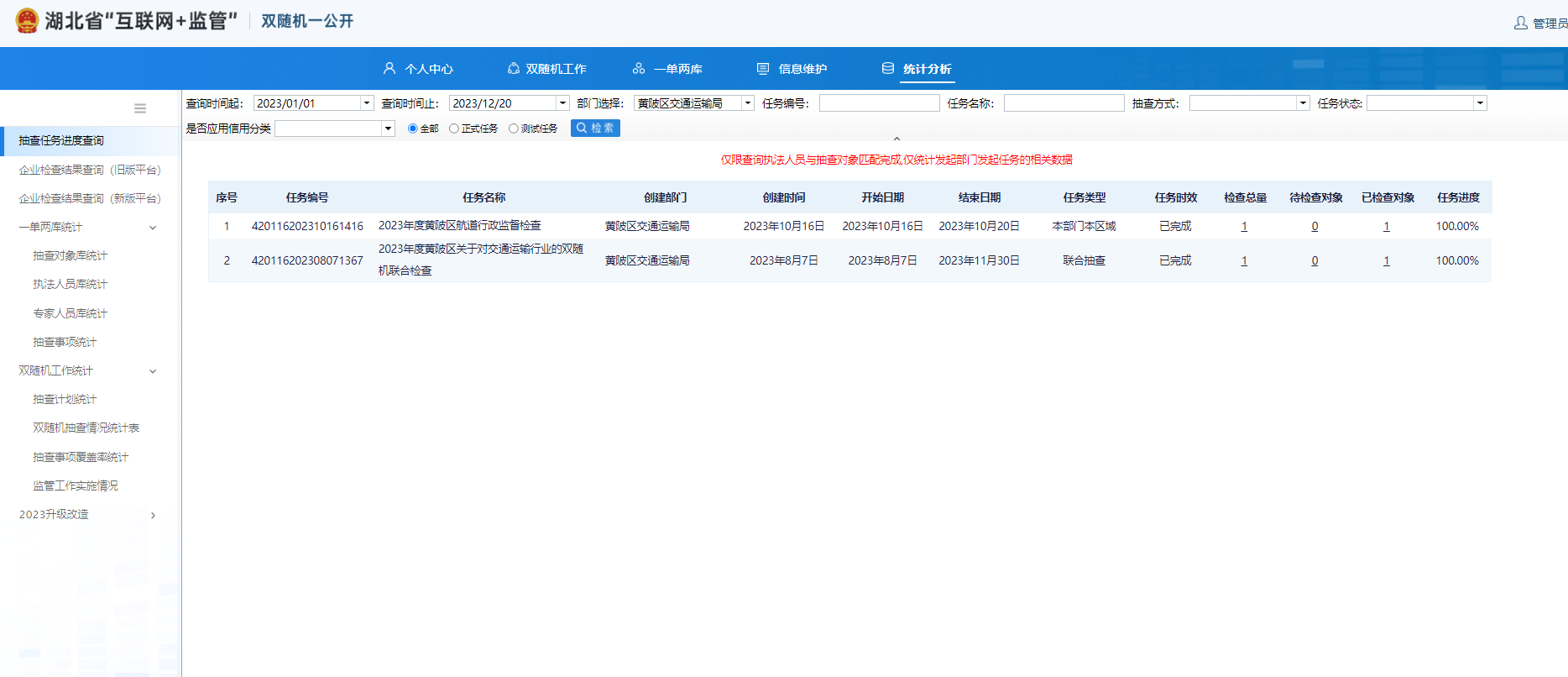Screen dimensions: 1568x677
Task: Click the 管理员 user icon
Action: coord(1520,23)
